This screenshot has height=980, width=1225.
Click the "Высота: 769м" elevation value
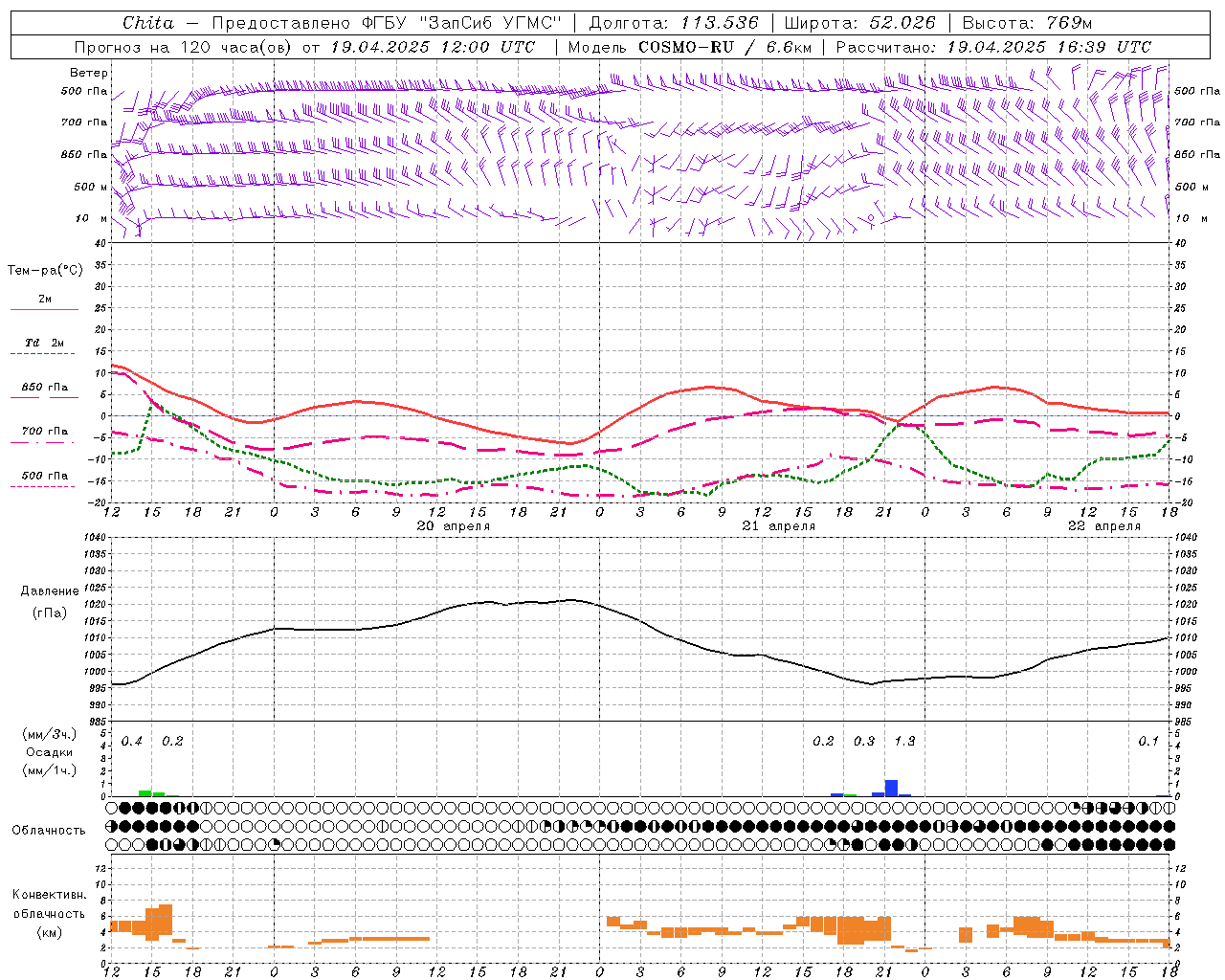point(1027,23)
